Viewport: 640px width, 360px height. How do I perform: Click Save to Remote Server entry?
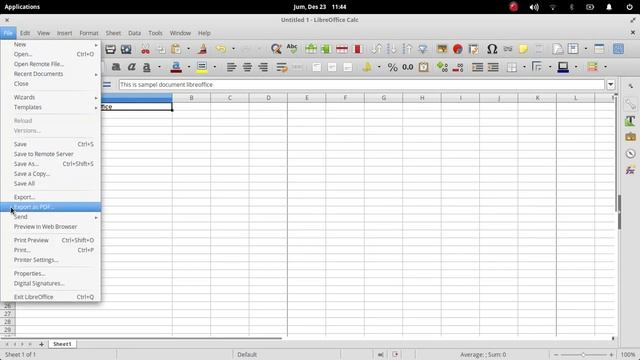51,154
